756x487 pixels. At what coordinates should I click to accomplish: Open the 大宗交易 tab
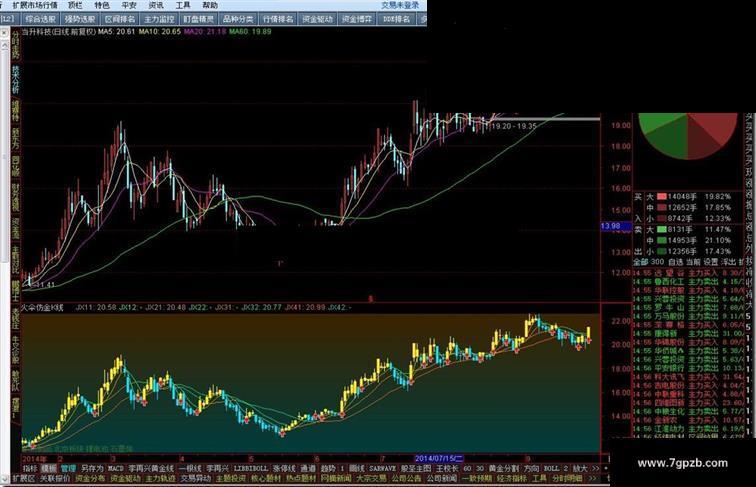[x=371, y=478]
